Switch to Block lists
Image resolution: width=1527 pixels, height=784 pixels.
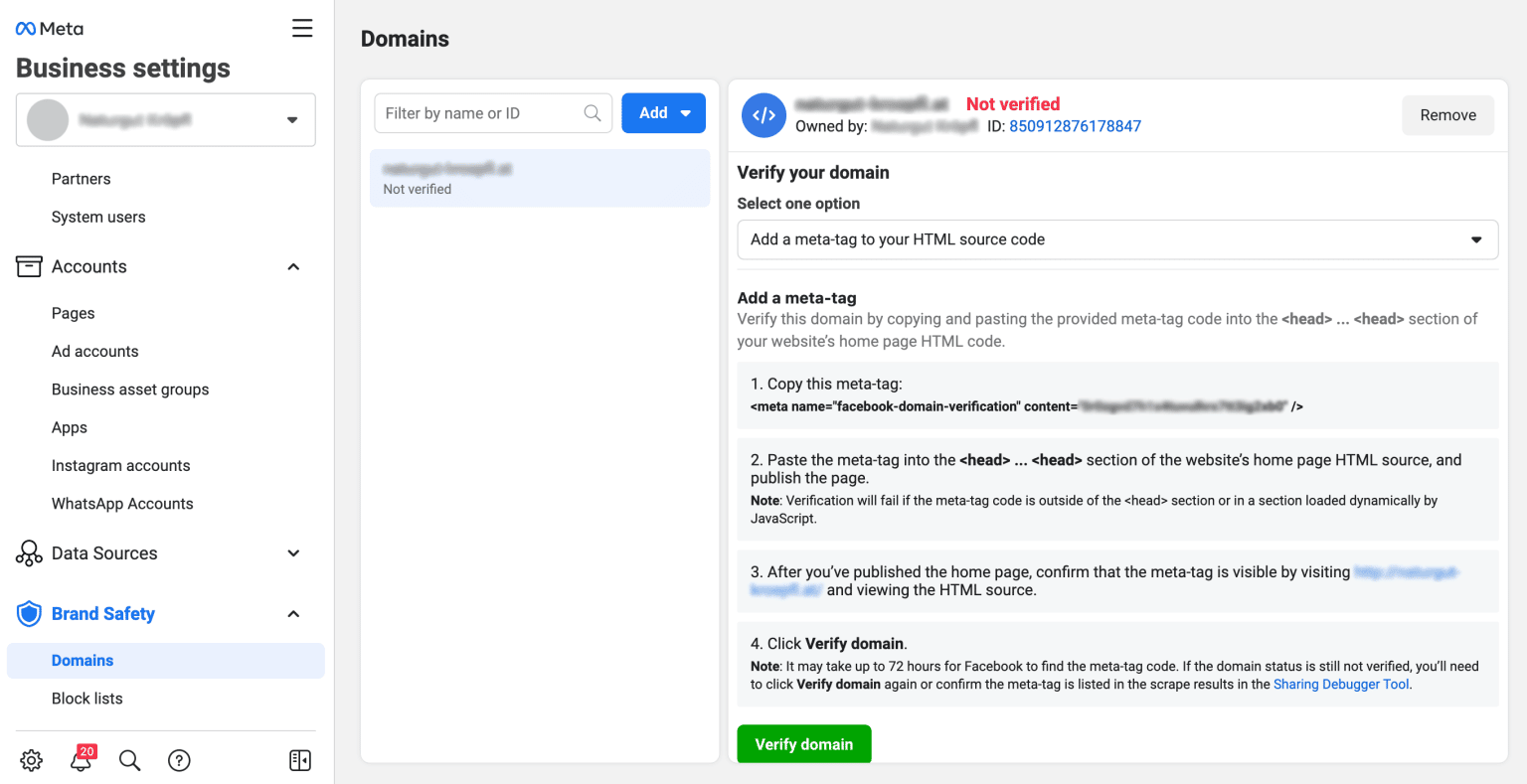86,699
